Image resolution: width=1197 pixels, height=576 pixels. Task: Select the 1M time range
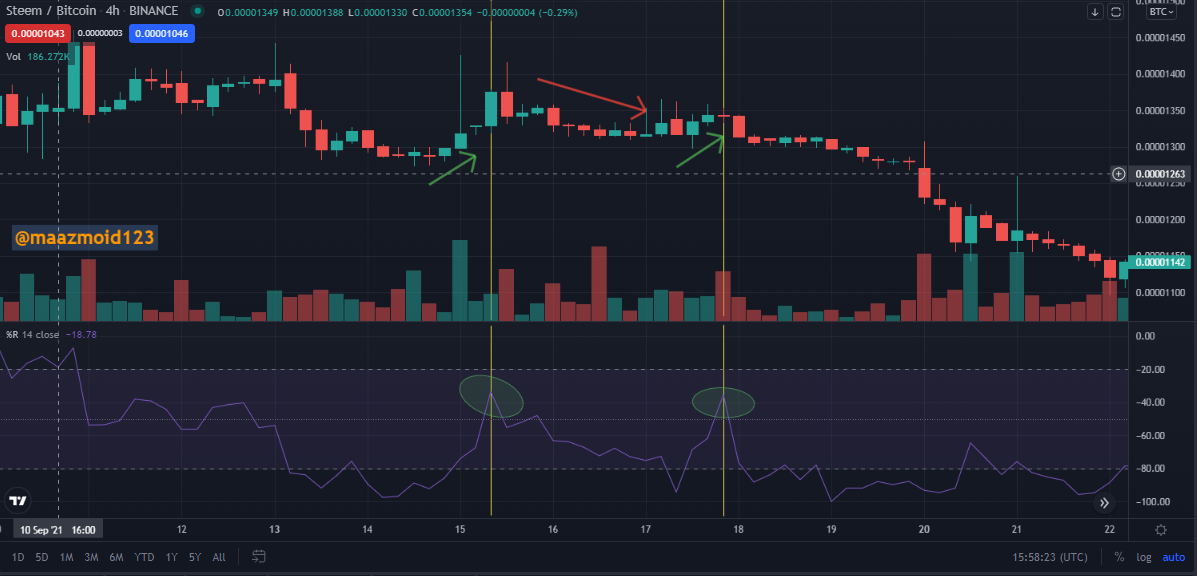pos(66,557)
